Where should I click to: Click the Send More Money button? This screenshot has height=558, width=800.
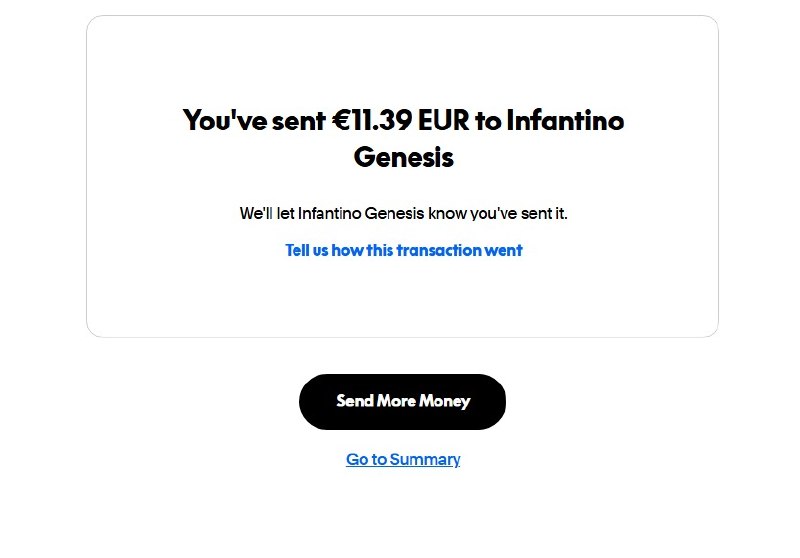point(402,401)
